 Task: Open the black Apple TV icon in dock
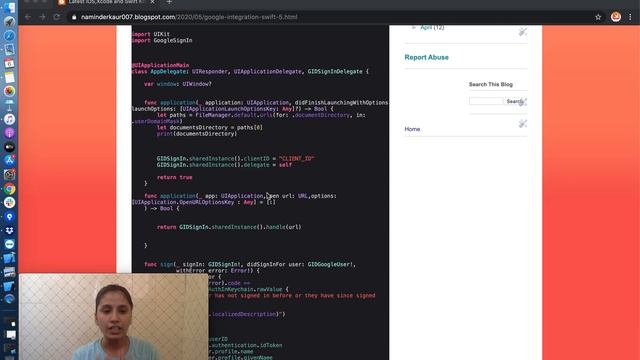pos(9,147)
